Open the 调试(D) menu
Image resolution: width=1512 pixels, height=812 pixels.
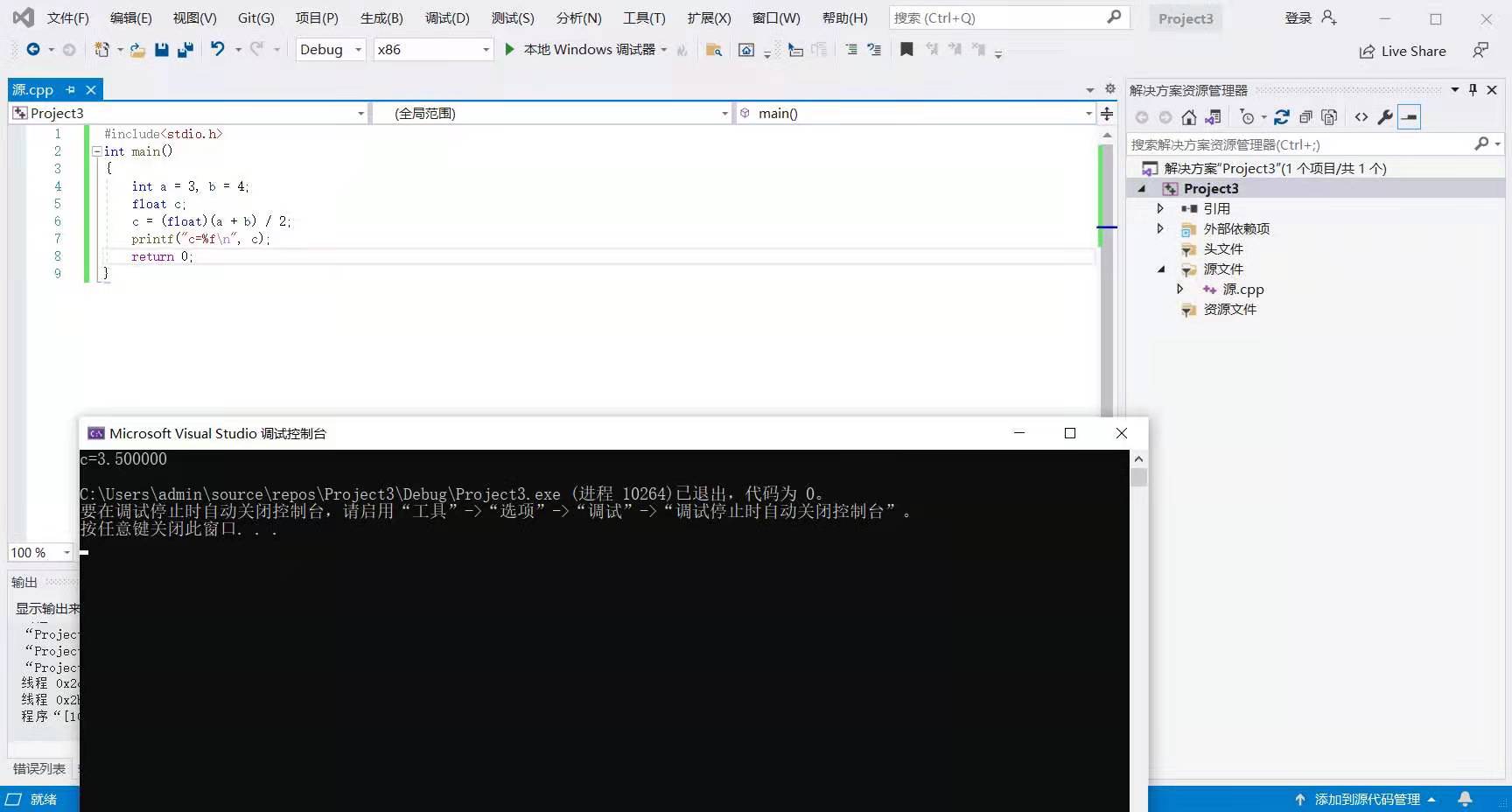[x=447, y=17]
